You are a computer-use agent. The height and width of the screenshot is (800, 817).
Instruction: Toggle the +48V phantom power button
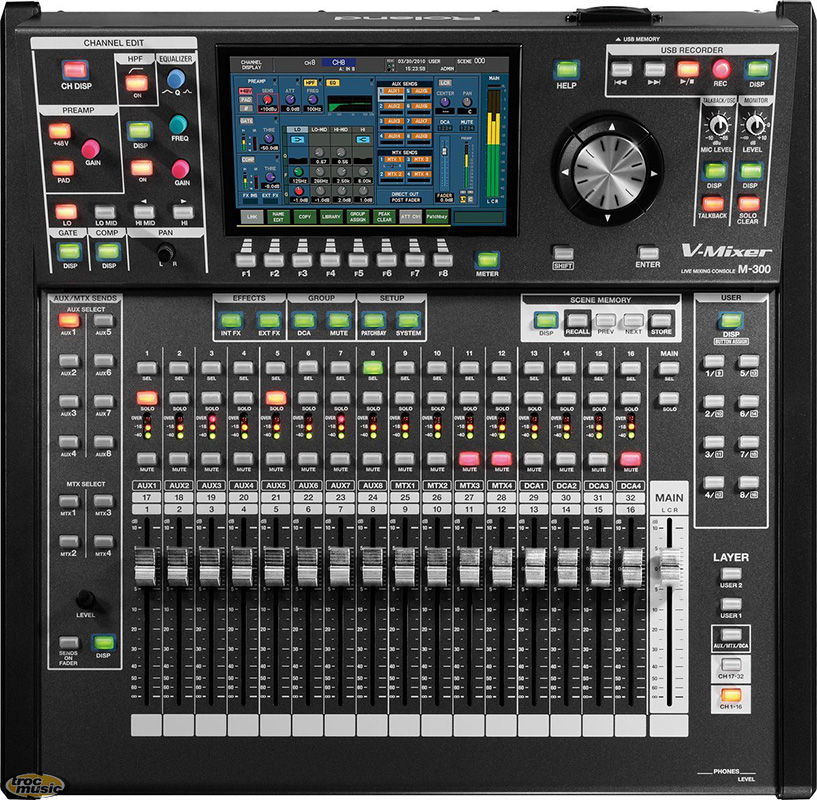tap(59, 131)
